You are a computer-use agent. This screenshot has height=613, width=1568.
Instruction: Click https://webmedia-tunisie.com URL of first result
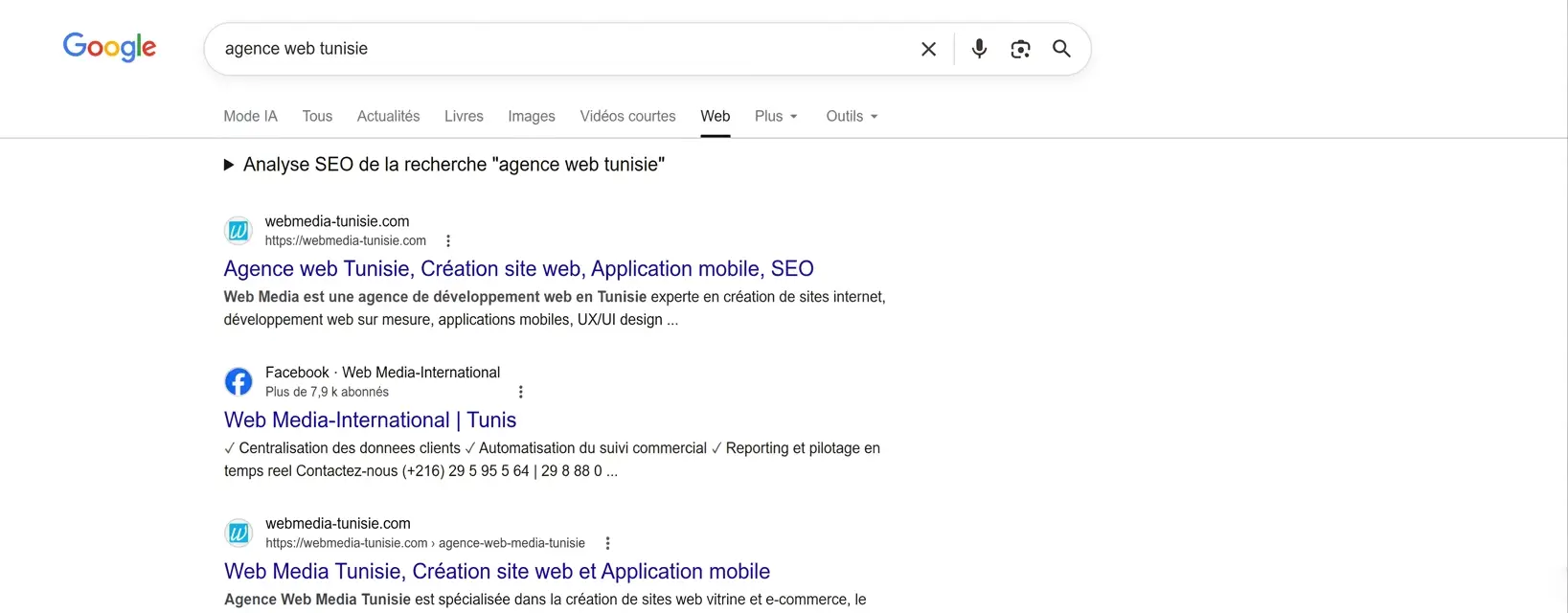[x=346, y=241]
